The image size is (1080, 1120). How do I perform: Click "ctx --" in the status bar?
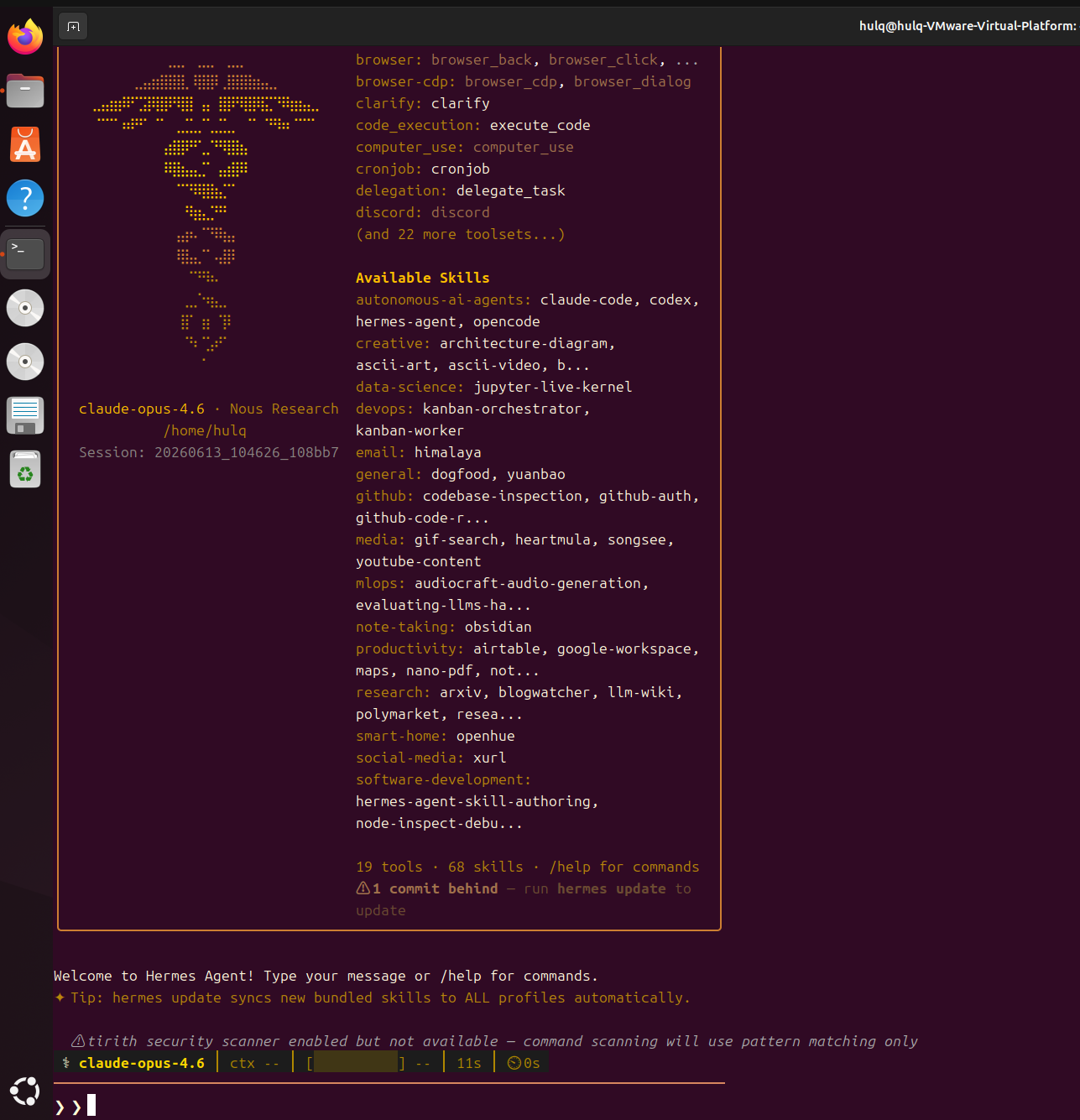pos(255,1063)
